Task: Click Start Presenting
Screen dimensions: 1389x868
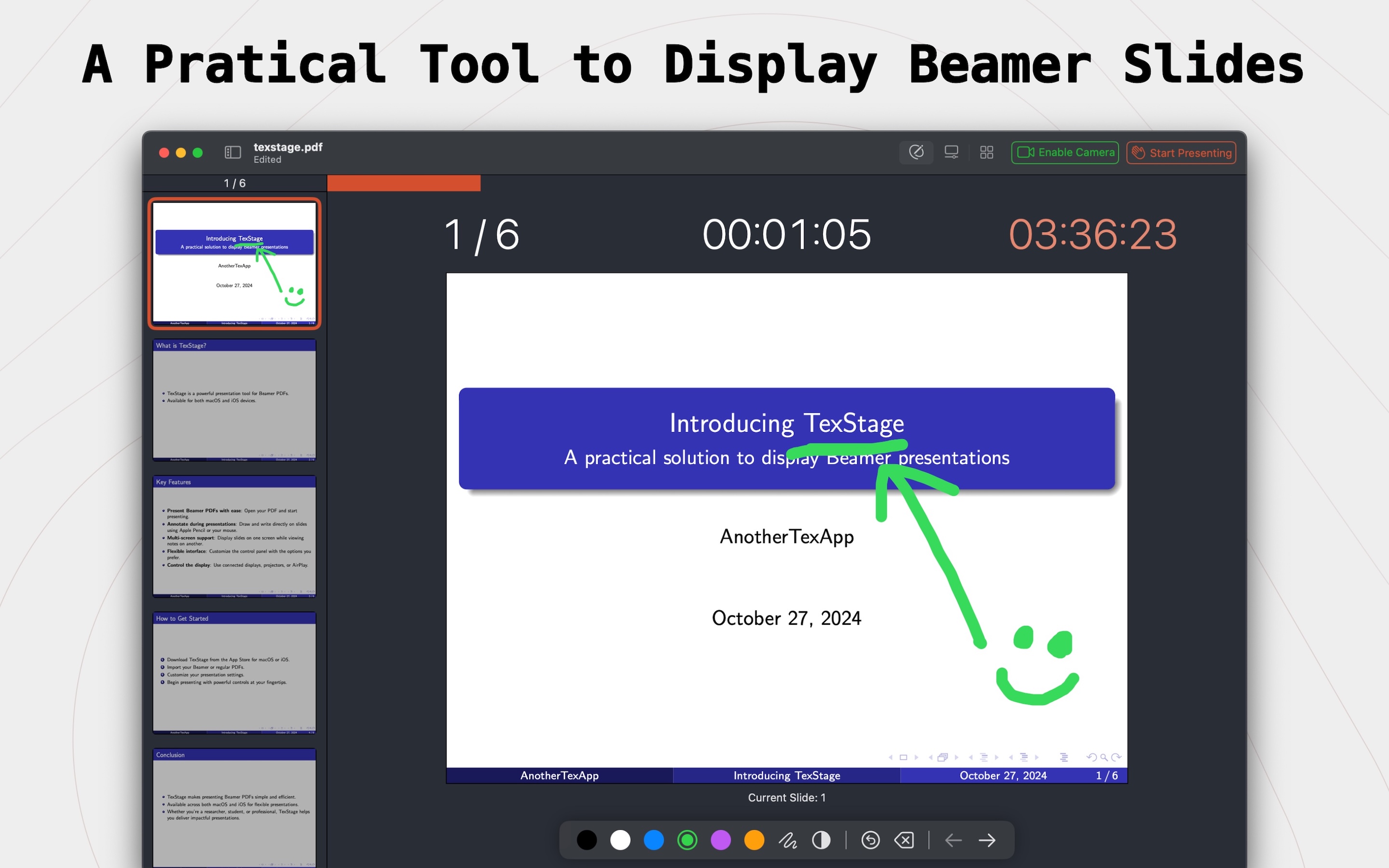Action: [1180, 152]
